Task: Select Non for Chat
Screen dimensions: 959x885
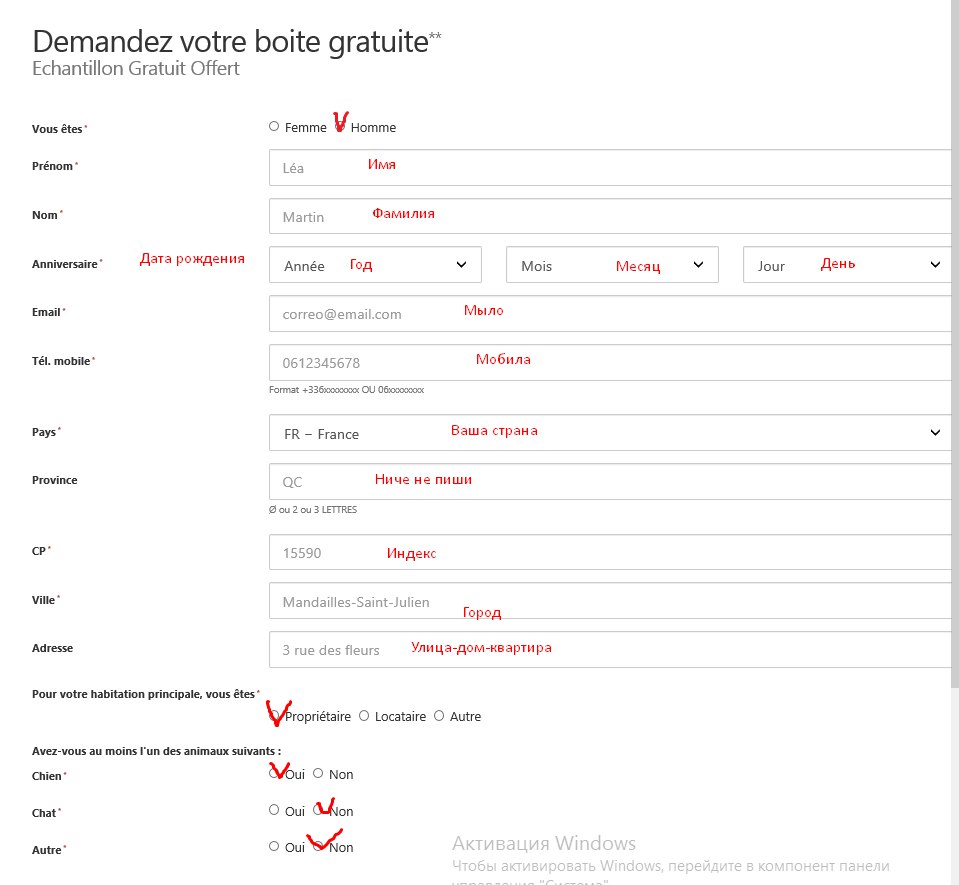Action: (x=318, y=811)
